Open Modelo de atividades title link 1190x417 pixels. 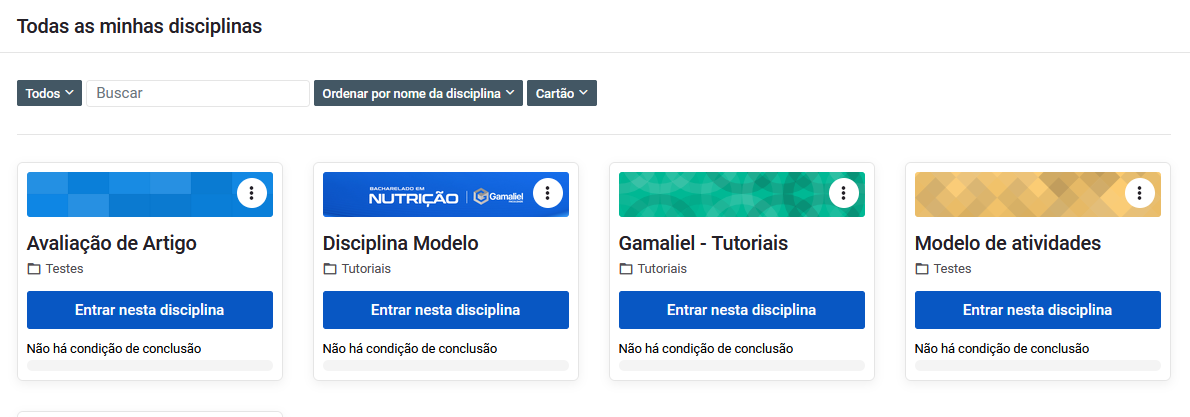[1008, 244]
